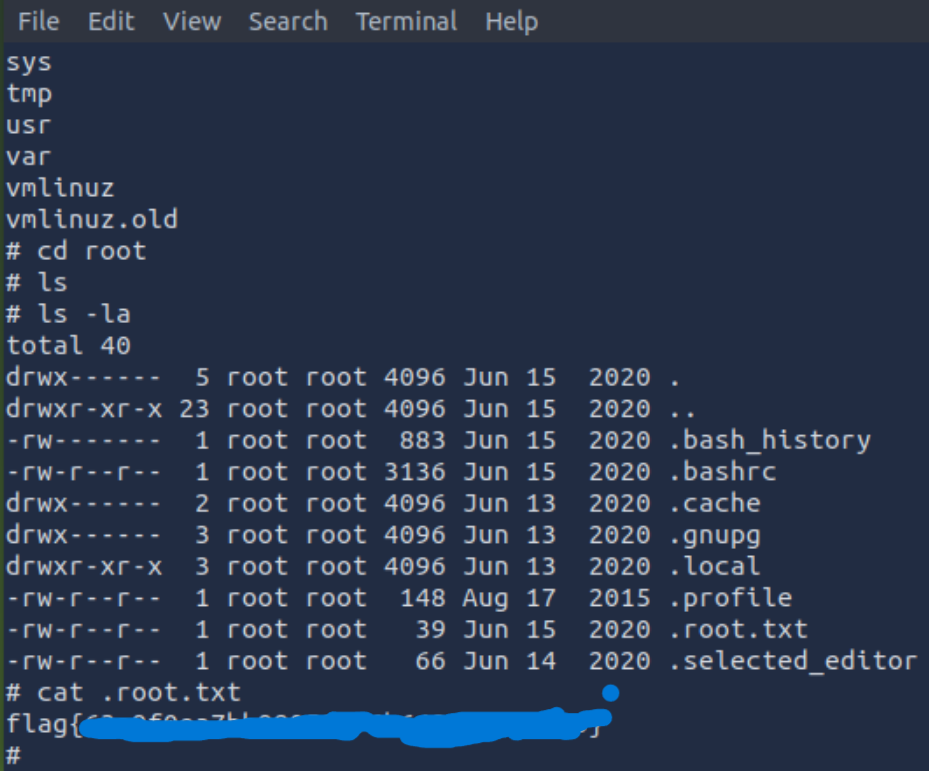The width and height of the screenshot is (929, 771).
Task: Open the Search menu
Action: click(288, 22)
